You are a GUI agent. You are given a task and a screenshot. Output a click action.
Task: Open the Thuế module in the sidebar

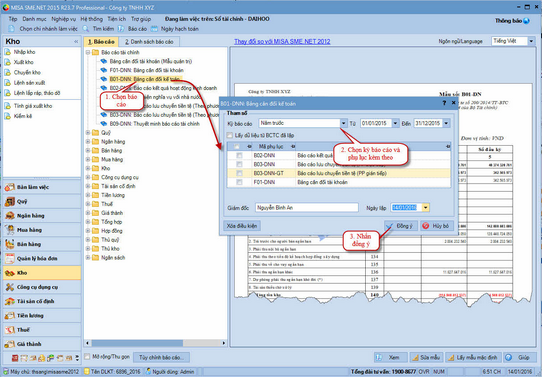coord(42,330)
